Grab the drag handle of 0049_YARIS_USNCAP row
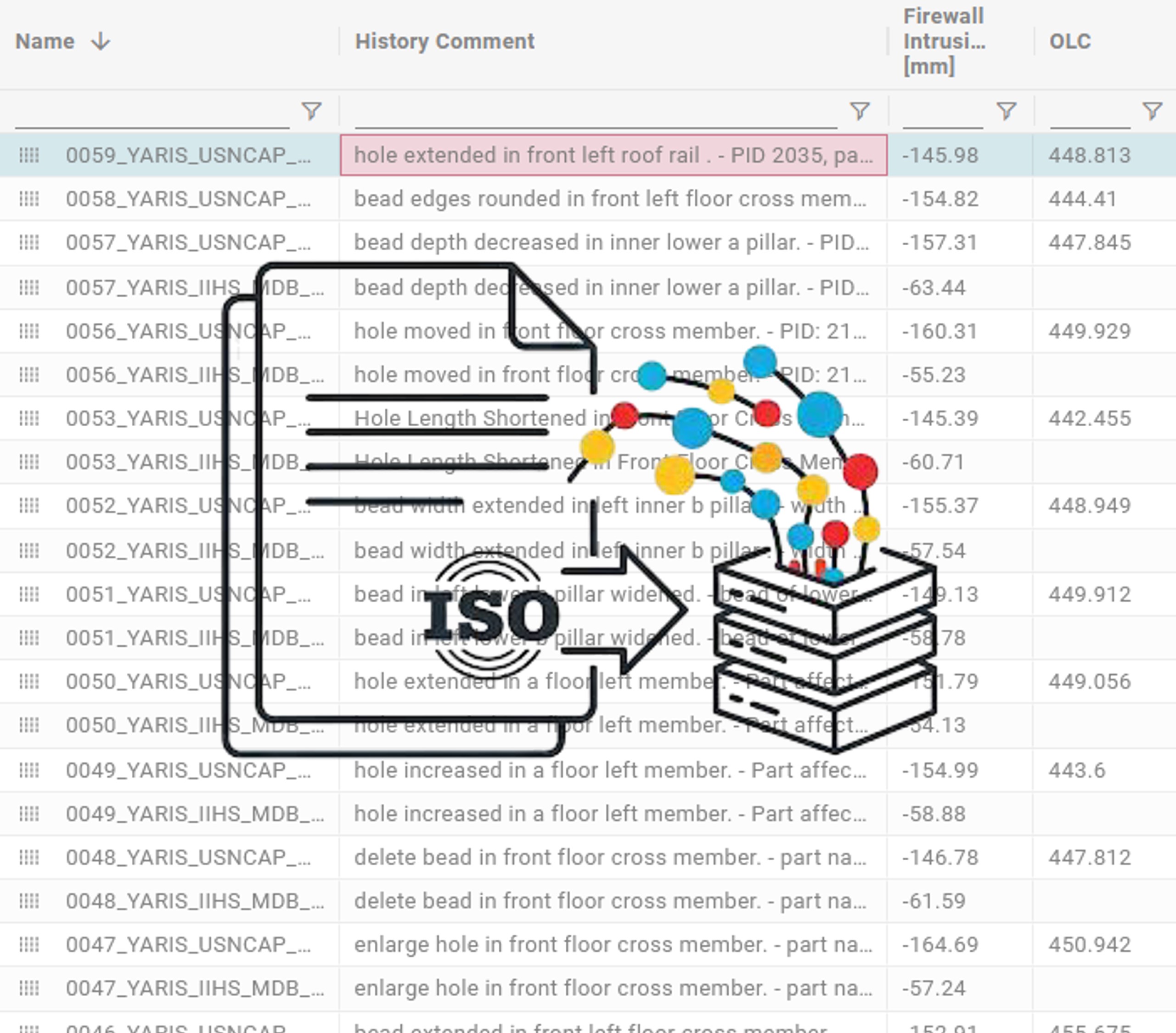The width and height of the screenshot is (1176, 1033). [x=29, y=770]
